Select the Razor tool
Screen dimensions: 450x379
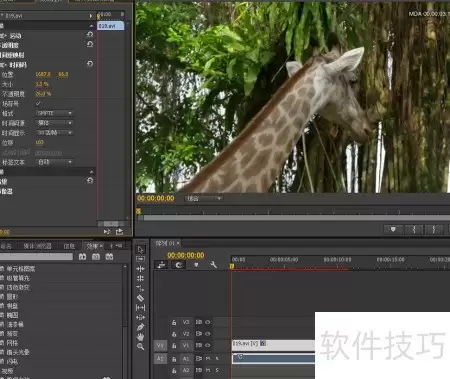click(141, 298)
